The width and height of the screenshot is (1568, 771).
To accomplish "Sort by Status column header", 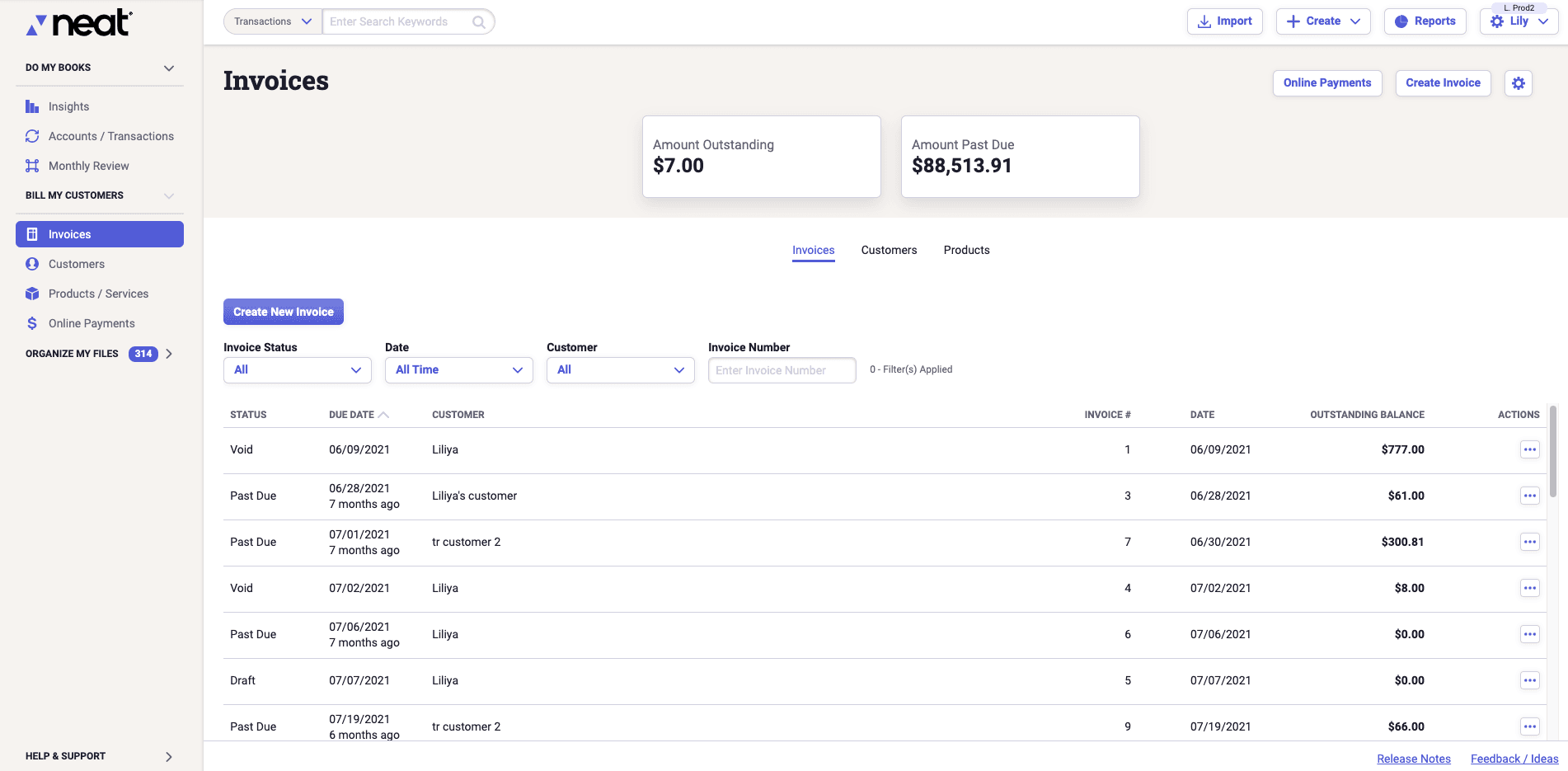I will pyautogui.click(x=248, y=415).
